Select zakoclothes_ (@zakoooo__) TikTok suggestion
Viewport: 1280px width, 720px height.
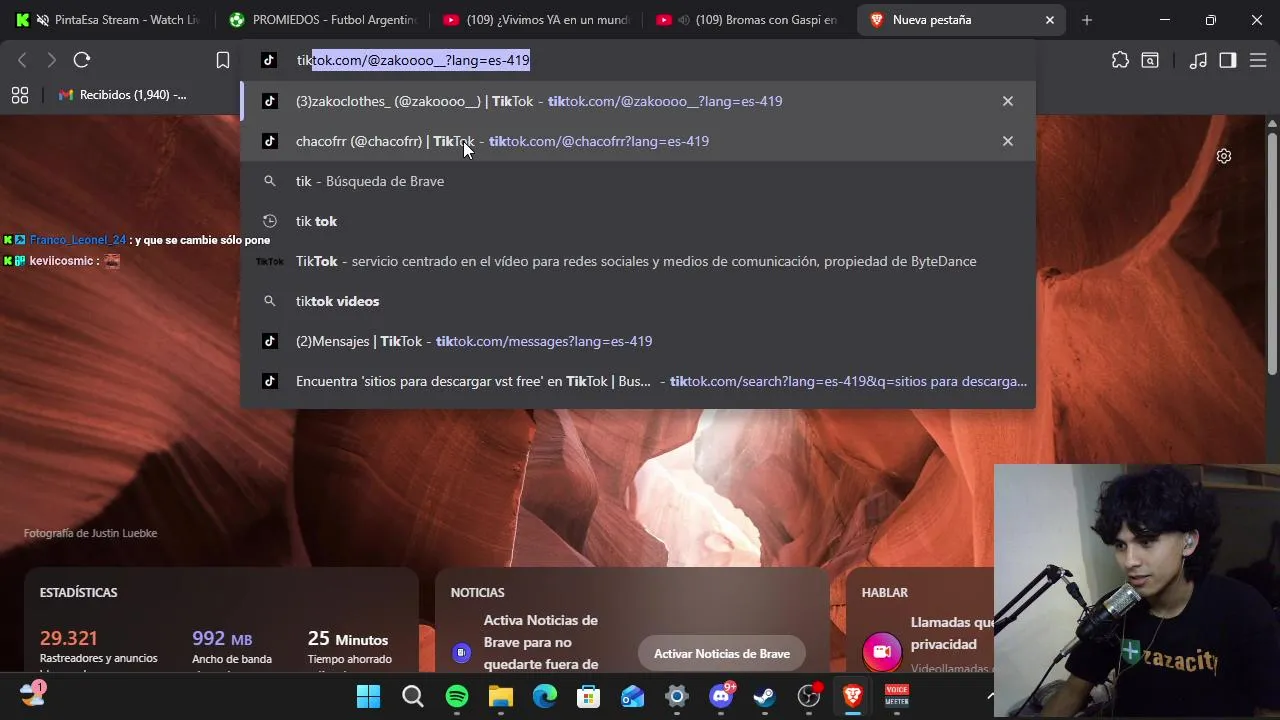pyautogui.click(x=638, y=101)
